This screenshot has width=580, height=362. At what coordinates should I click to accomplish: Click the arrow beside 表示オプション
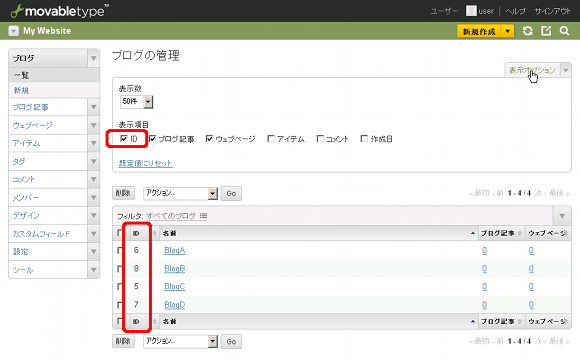coord(566,70)
